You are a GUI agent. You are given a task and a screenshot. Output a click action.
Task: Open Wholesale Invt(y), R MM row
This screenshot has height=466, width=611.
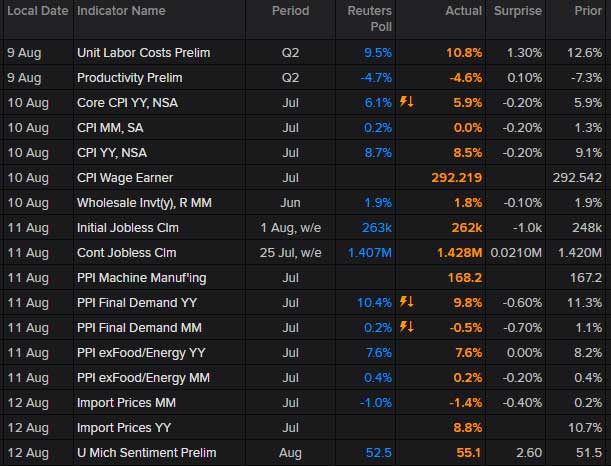[x=144, y=203]
